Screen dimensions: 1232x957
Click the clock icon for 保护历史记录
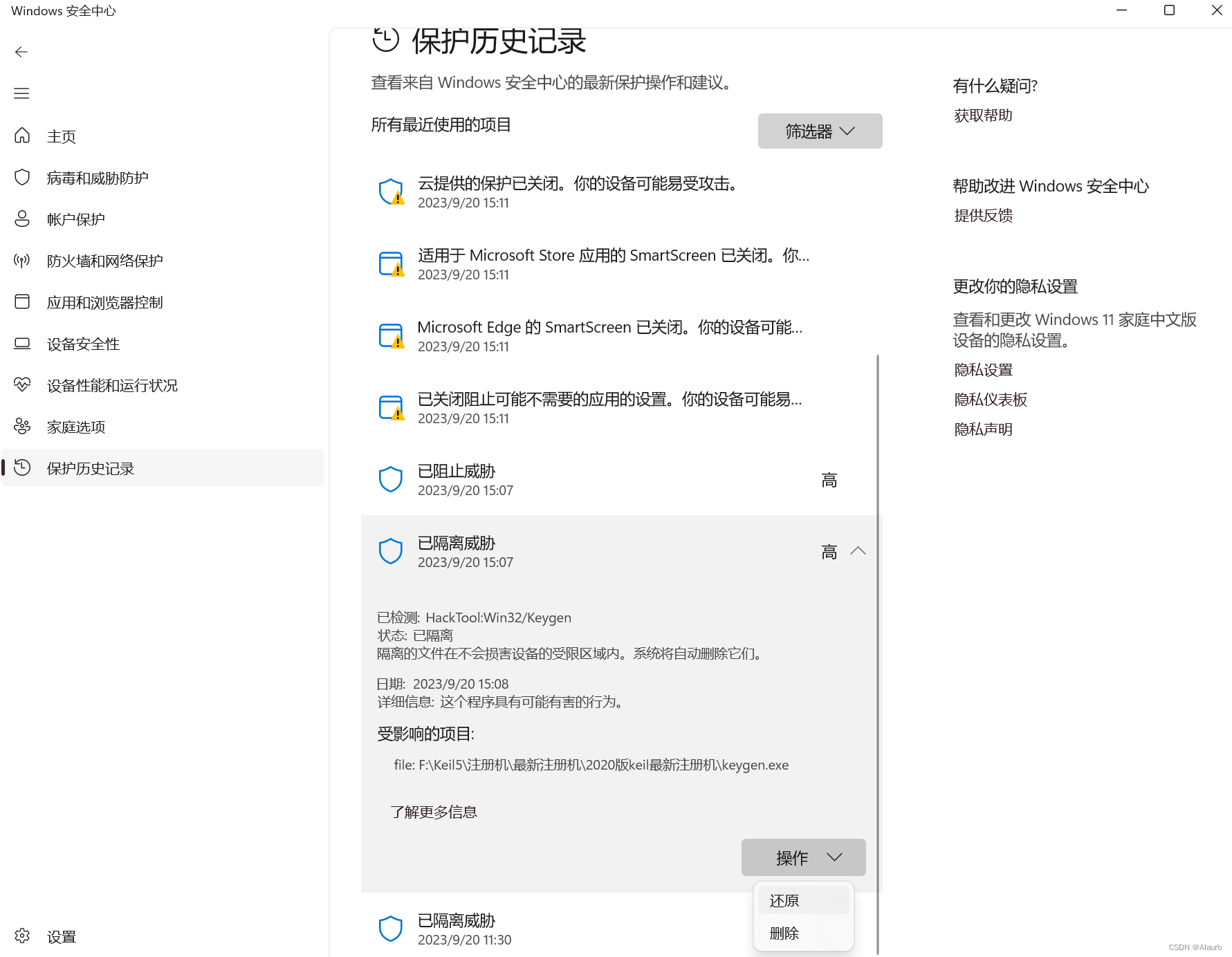point(22,467)
